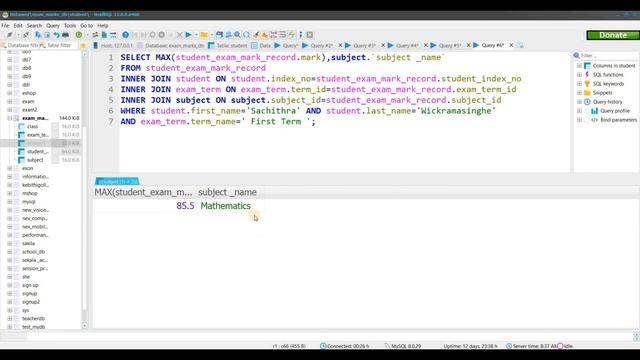
Task: Click the result set tab above grid
Action: (x=117, y=181)
